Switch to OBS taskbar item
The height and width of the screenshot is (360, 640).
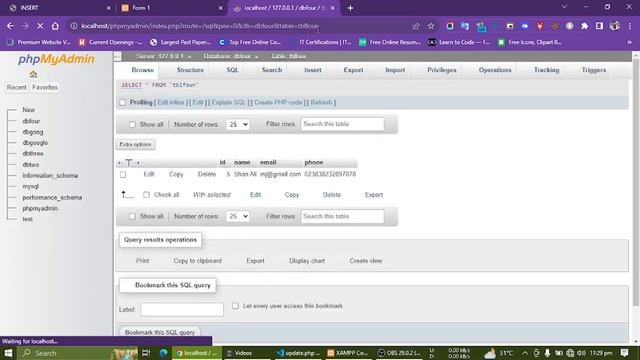tap(399, 353)
